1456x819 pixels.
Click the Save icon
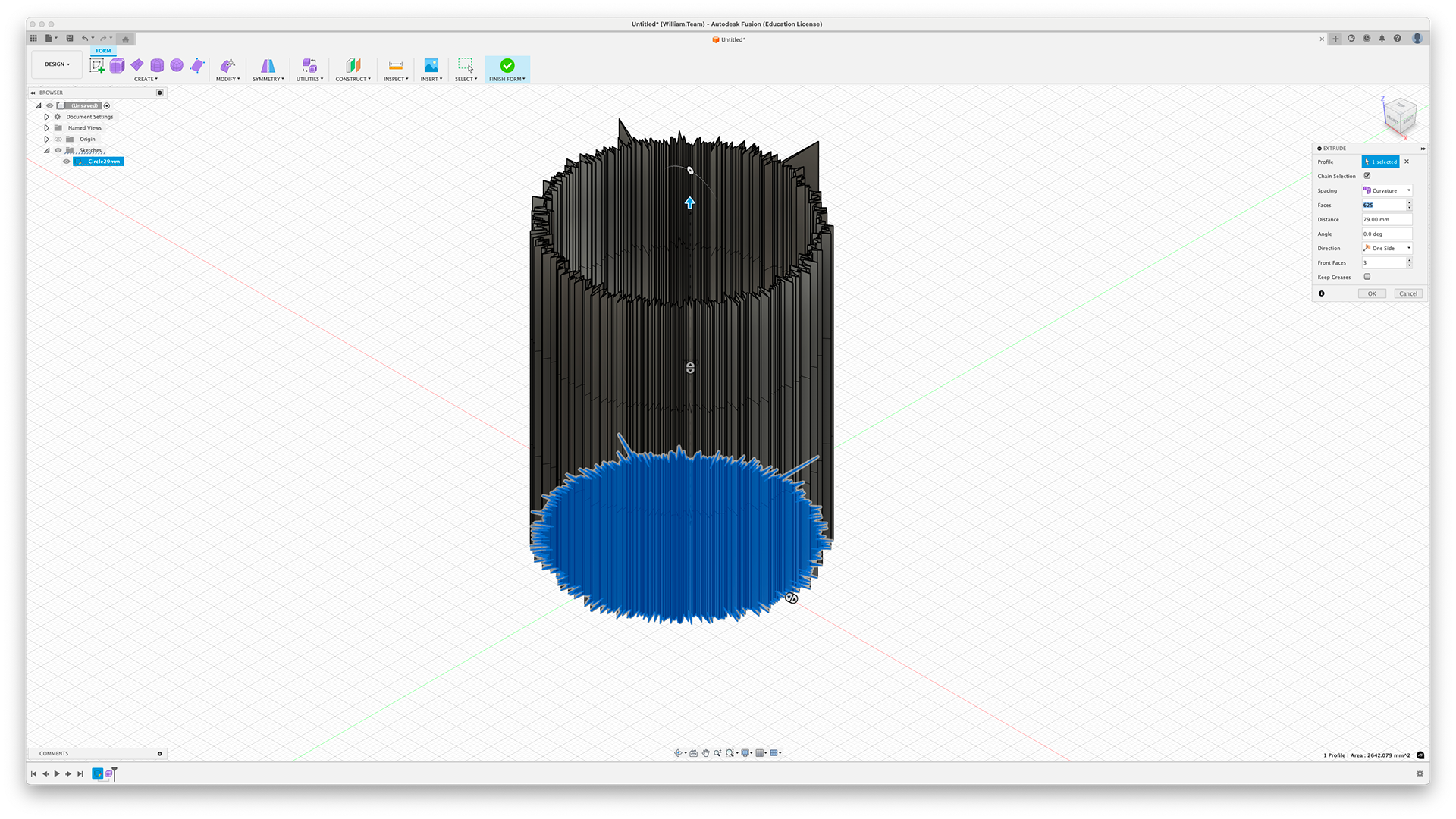click(70, 38)
